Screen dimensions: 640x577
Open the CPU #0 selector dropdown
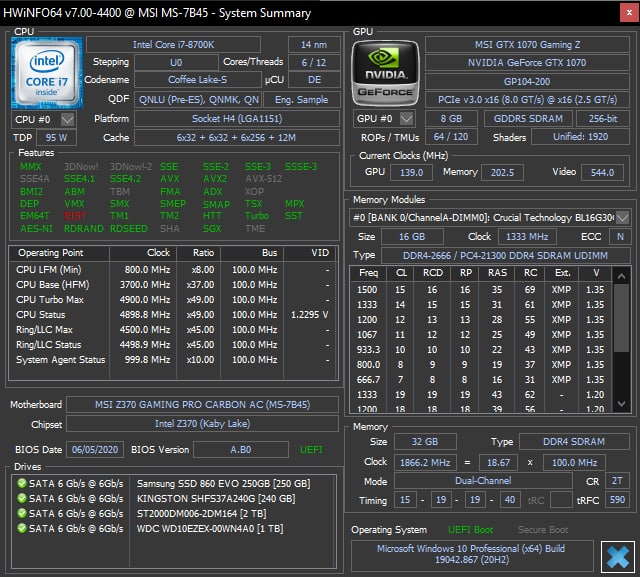click(x=67, y=120)
